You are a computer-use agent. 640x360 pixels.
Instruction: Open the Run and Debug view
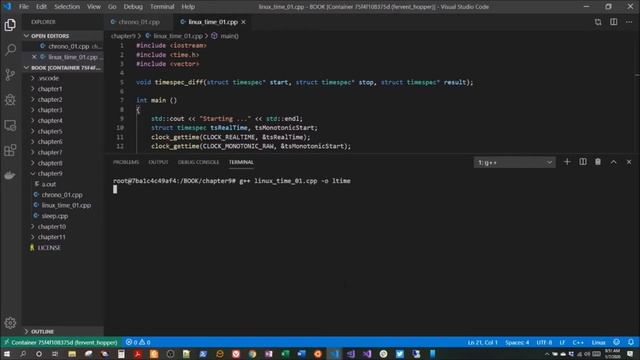[10, 100]
